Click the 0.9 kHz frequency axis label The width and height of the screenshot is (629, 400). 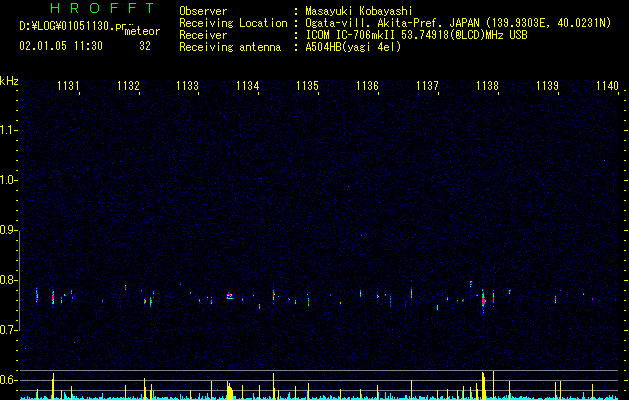click(x=8, y=230)
